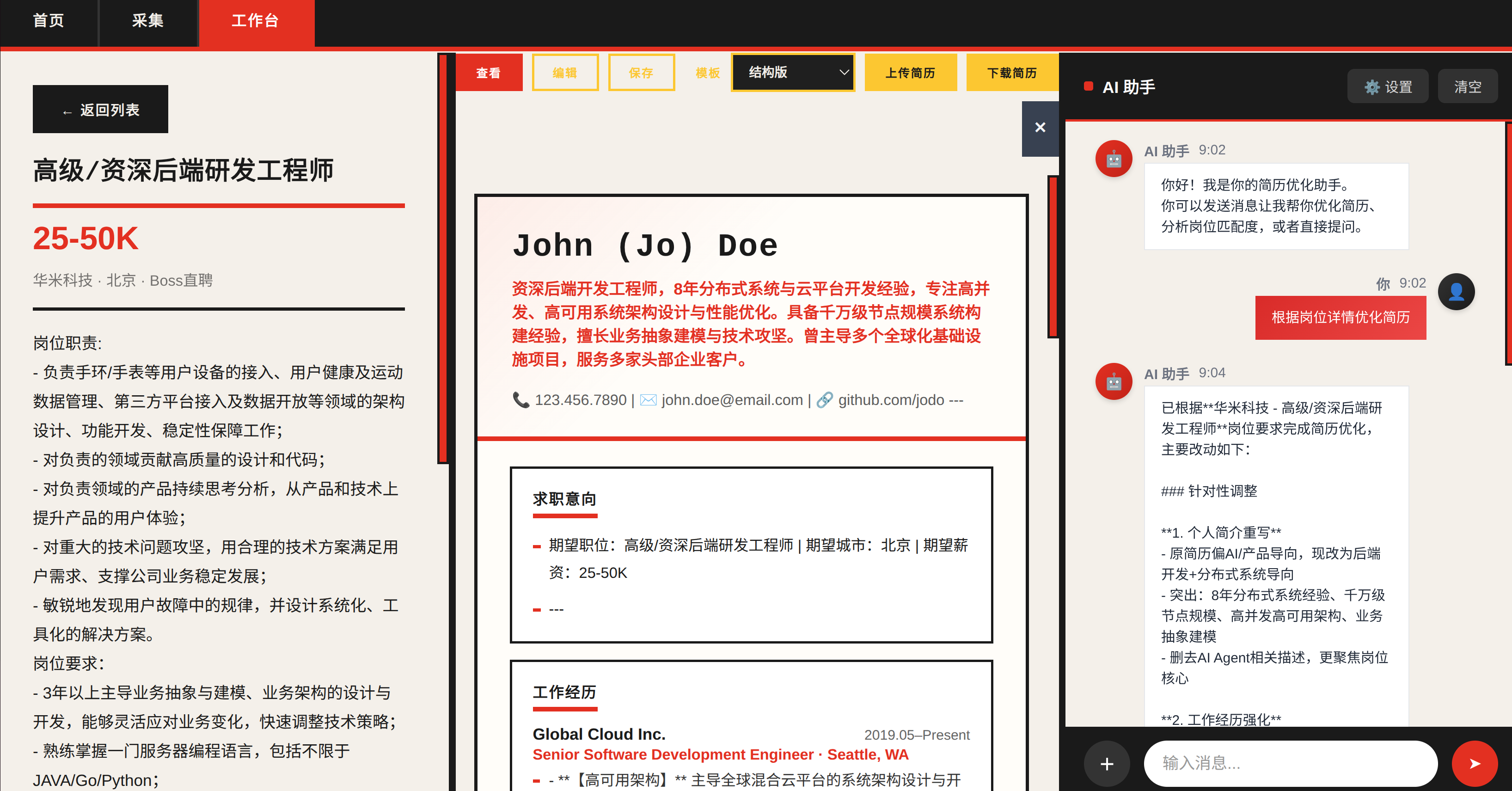This screenshot has width=1512, height=791.
Task: Click the GitHub link icon in resume
Action: 825,400
